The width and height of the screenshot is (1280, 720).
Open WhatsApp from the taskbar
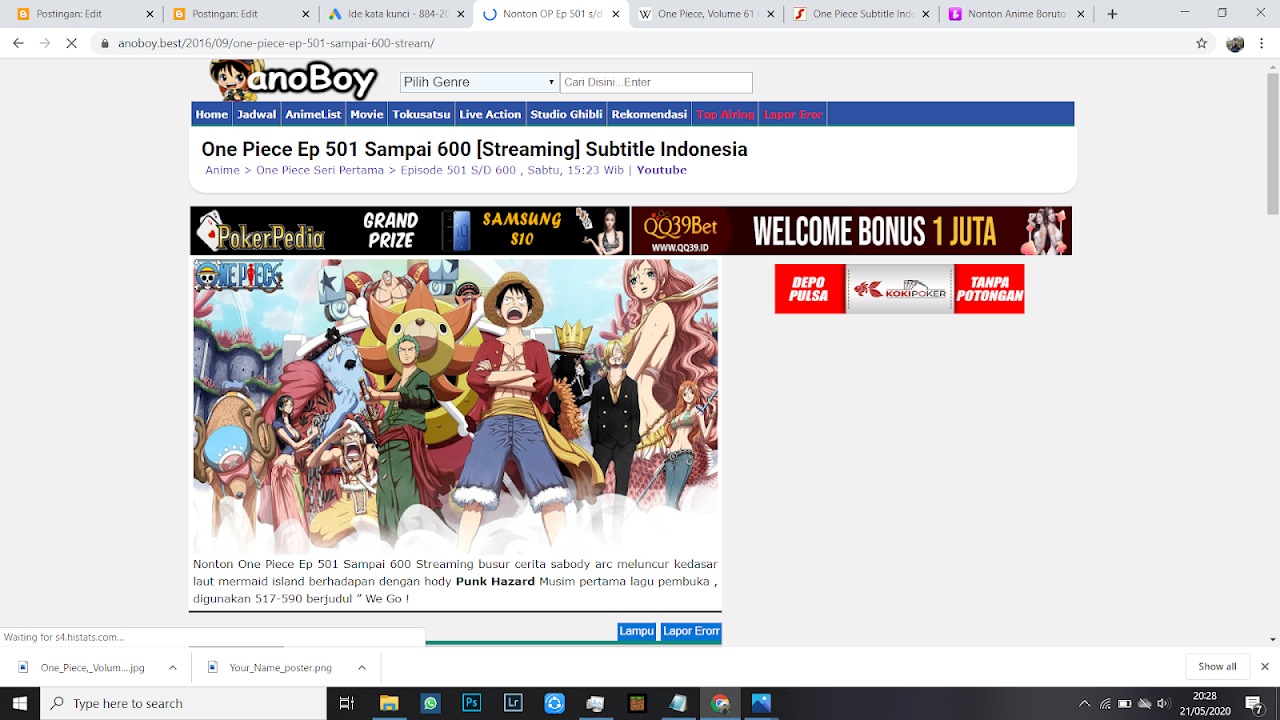(x=430, y=703)
